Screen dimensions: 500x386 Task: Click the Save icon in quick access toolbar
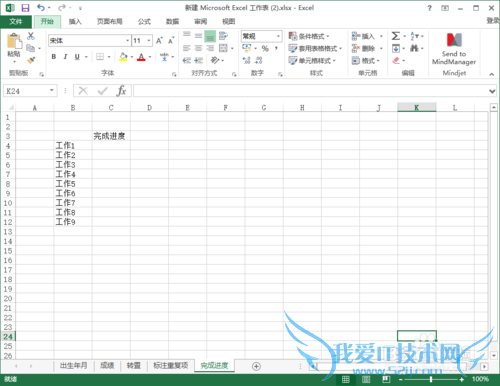coord(25,8)
